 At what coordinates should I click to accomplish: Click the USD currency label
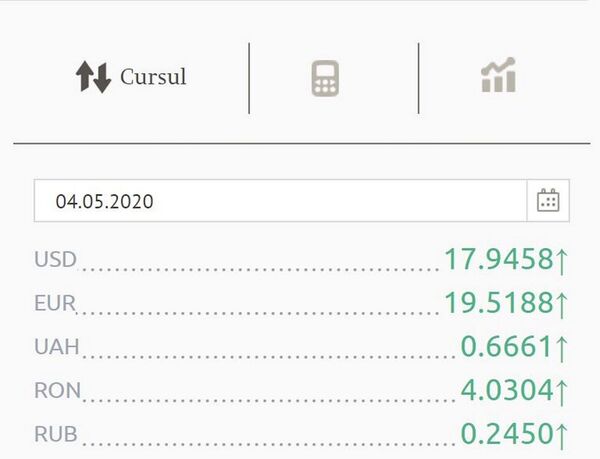point(55,260)
